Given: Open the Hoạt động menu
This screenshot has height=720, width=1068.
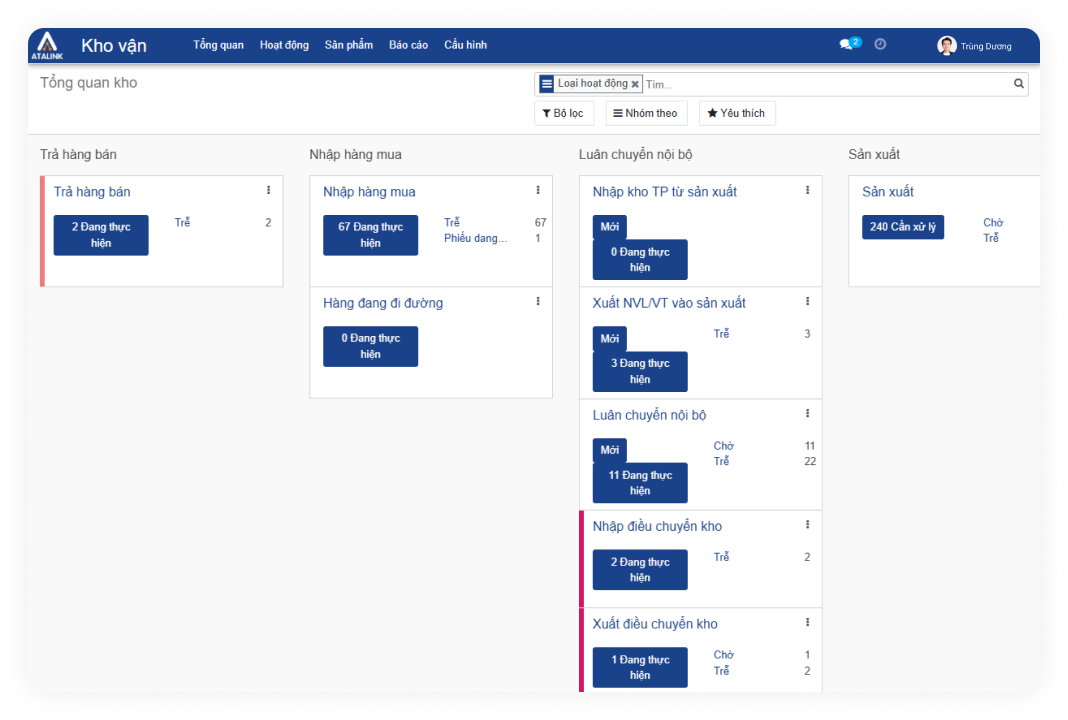Looking at the screenshot, I should point(284,45).
